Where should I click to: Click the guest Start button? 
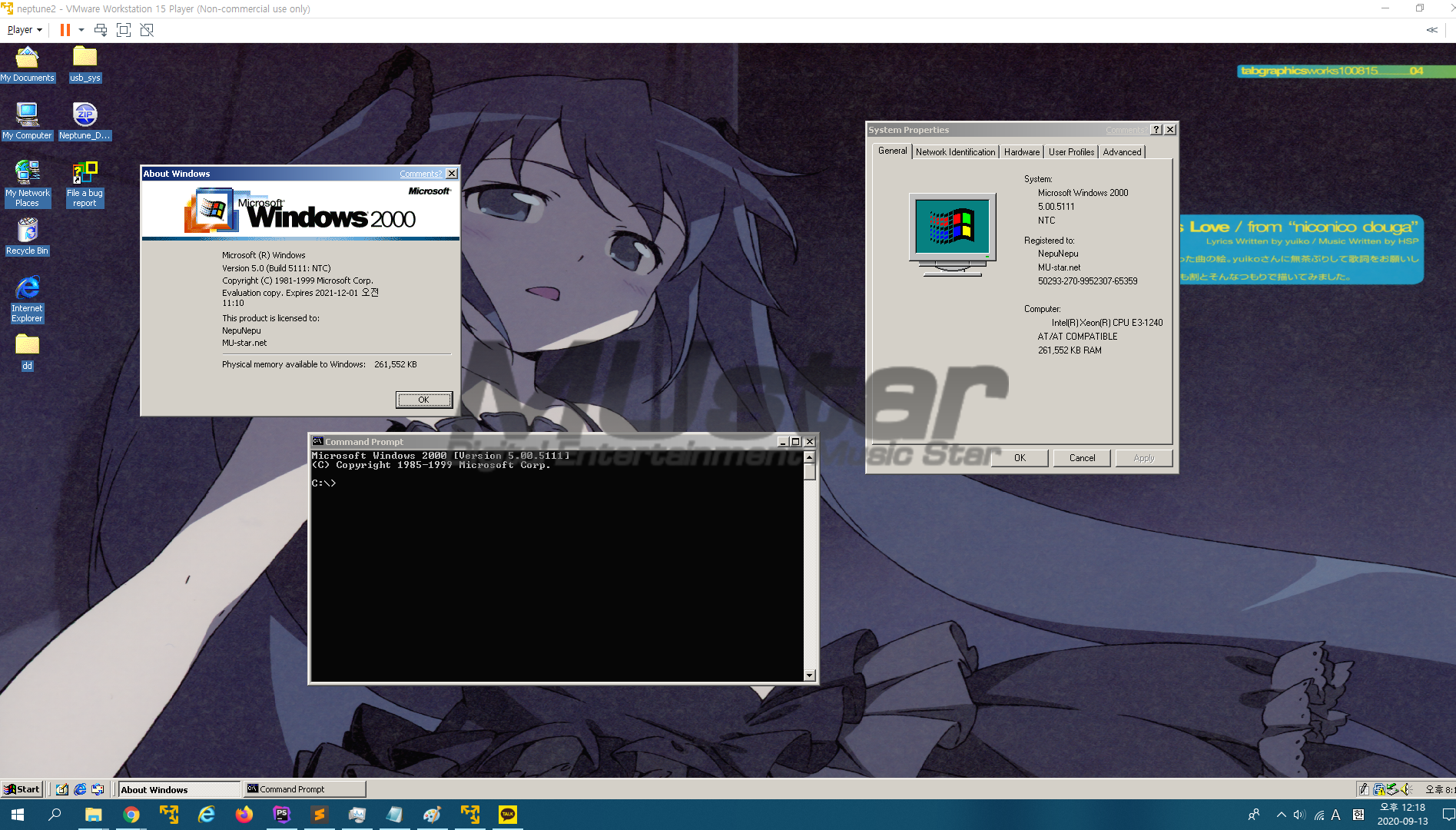(22, 789)
